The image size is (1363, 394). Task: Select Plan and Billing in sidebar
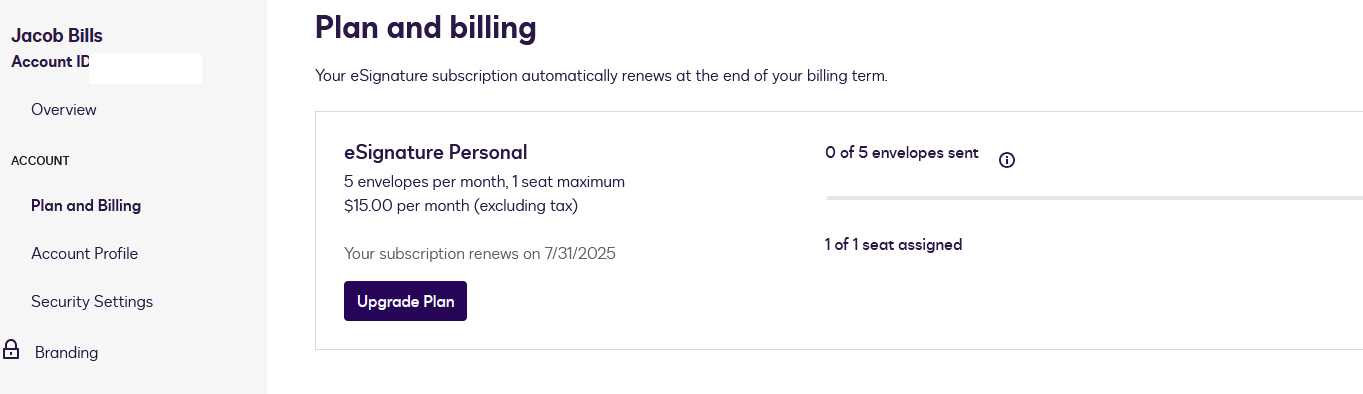[86, 206]
